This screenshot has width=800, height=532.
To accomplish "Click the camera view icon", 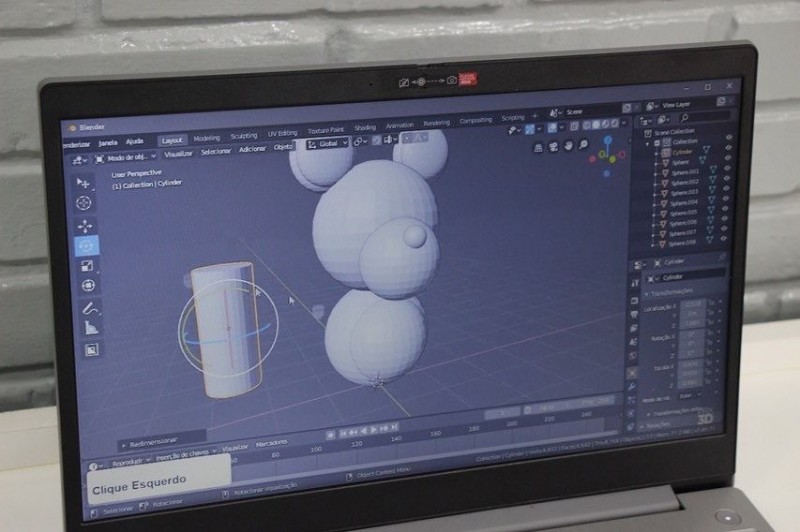I will tap(554, 147).
